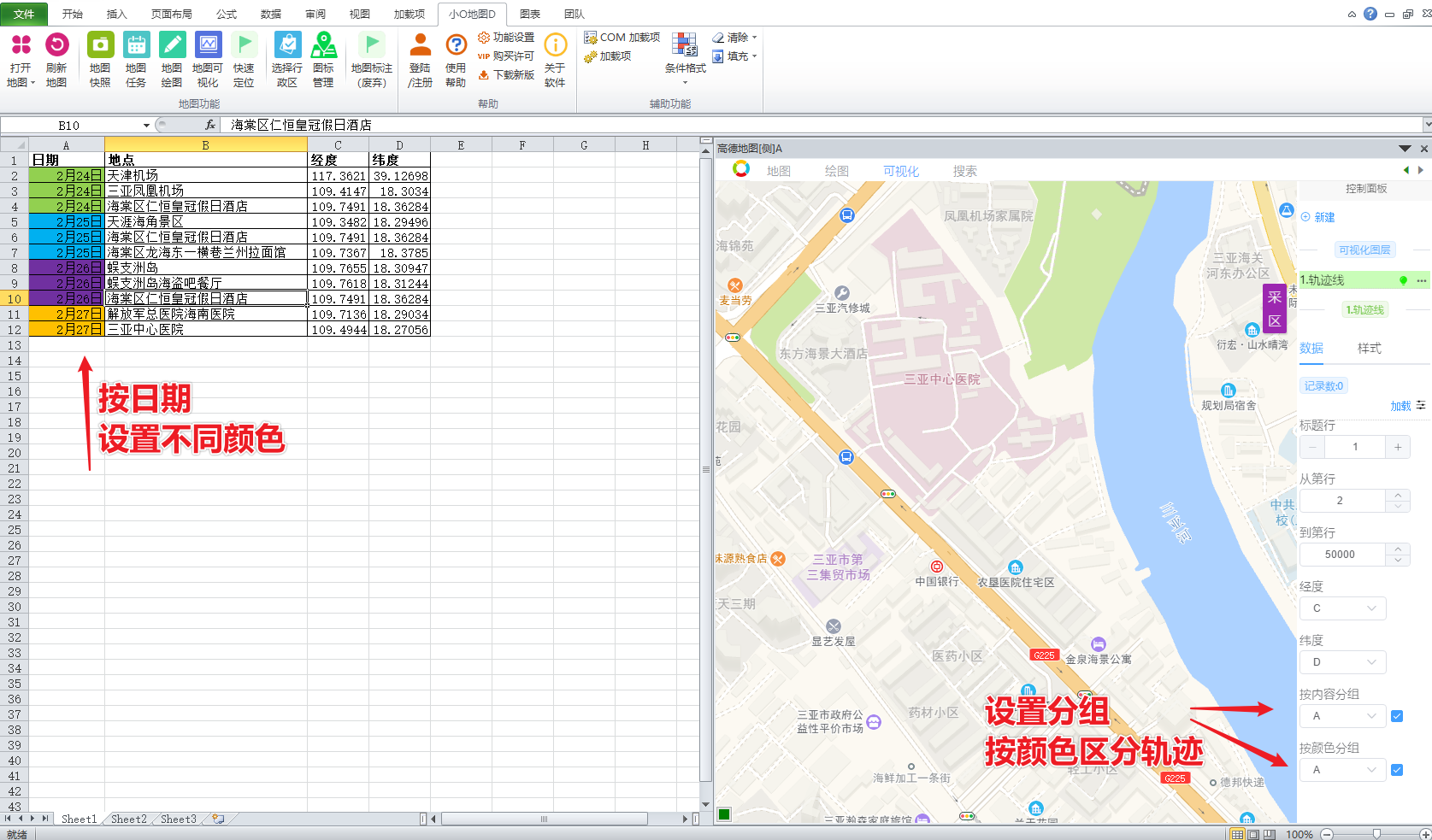1432x840 pixels.
Task: Switch to Page Layout view in status bar
Action: 1253,834
